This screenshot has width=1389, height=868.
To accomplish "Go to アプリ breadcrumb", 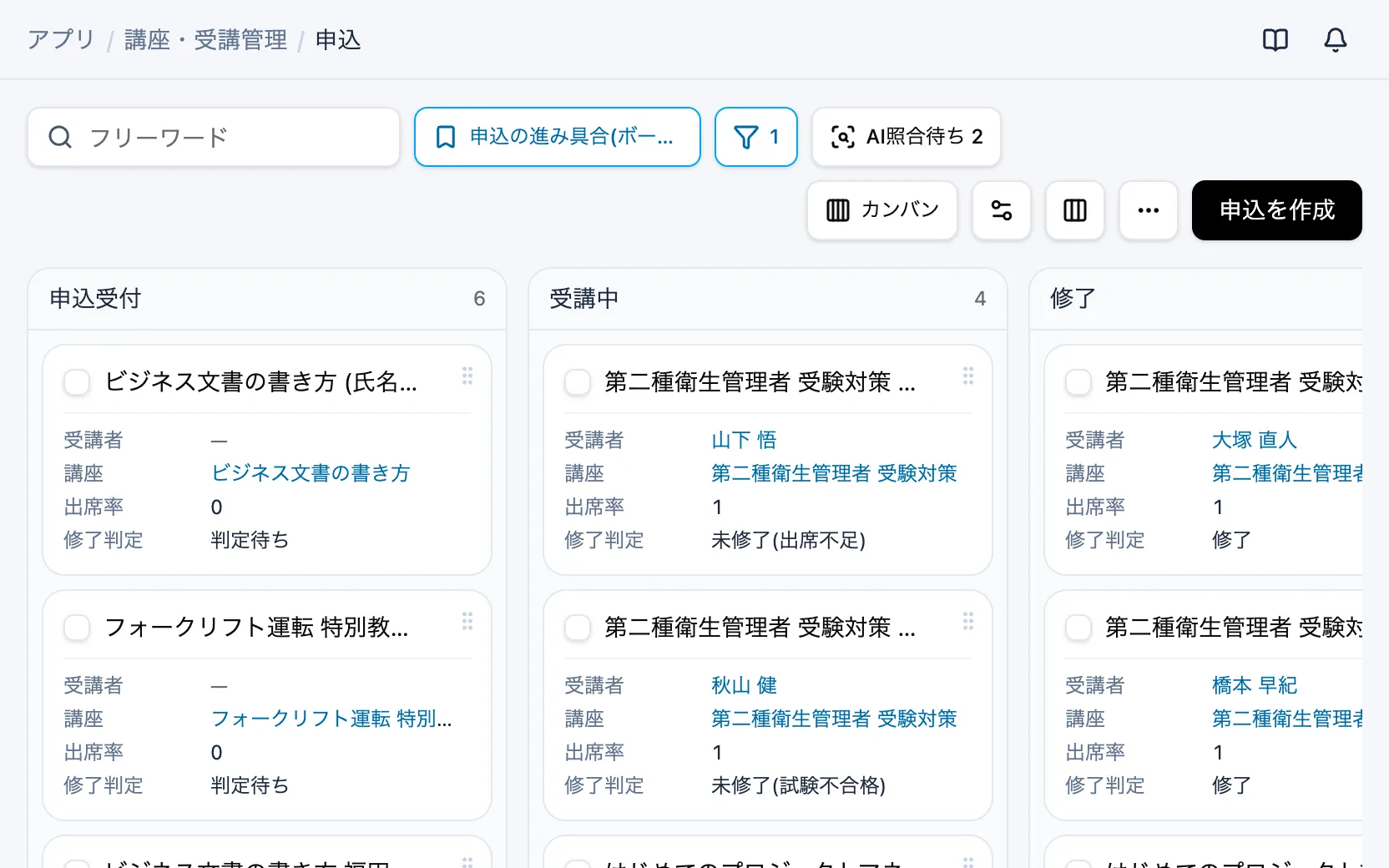I will 61,40.
